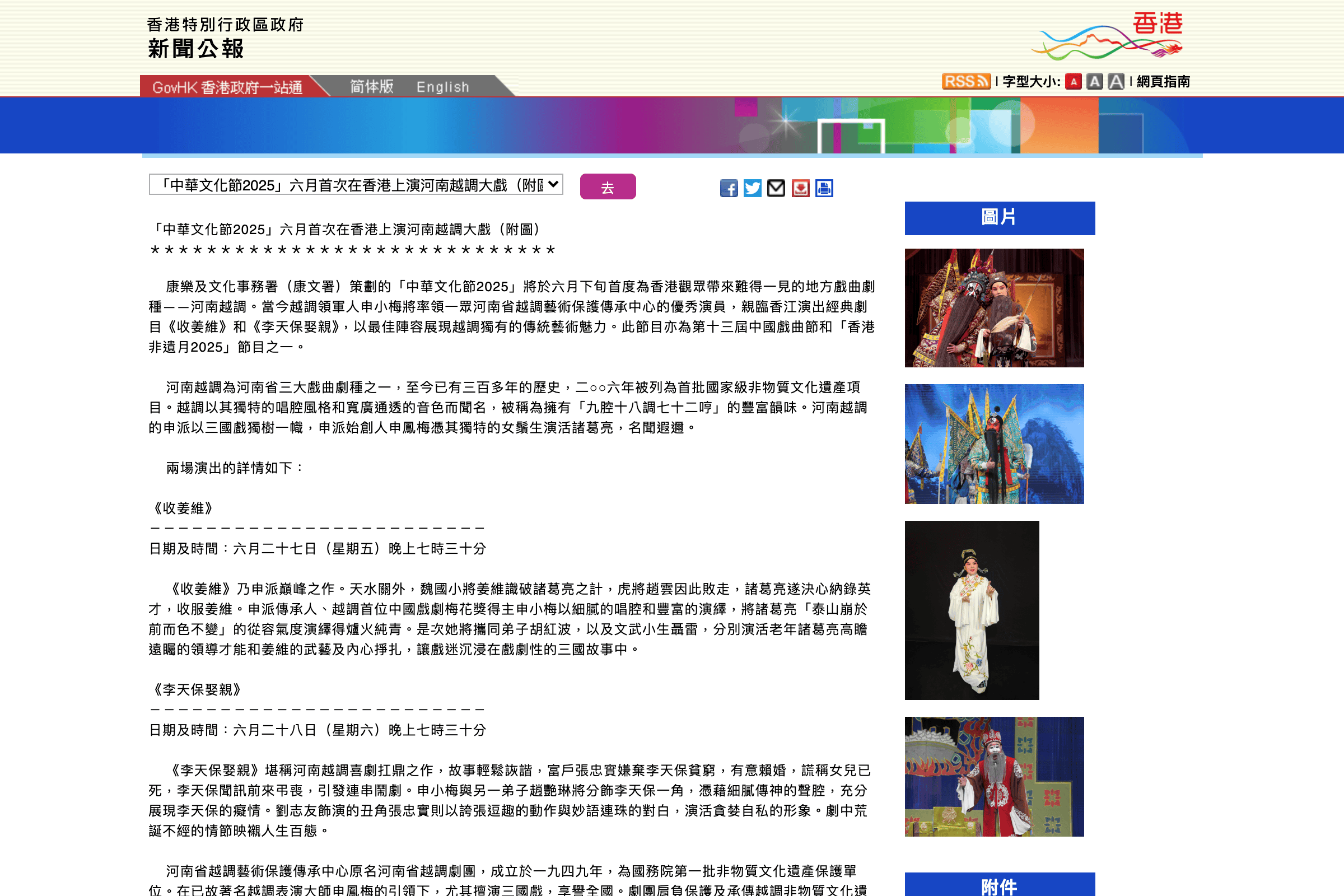1344x896 pixels.
Task: Click the 新聞公報 header title
Action: (196, 49)
